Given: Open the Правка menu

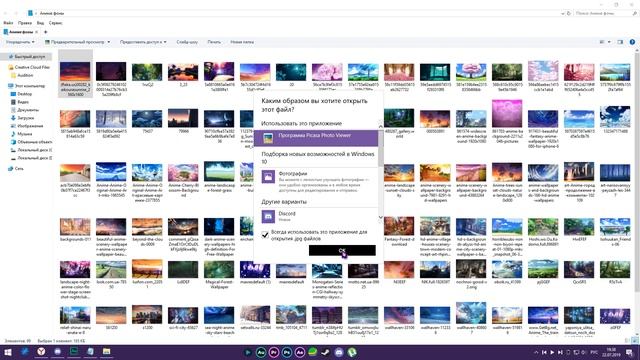Looking at the screenshot, I should [25, 23].
